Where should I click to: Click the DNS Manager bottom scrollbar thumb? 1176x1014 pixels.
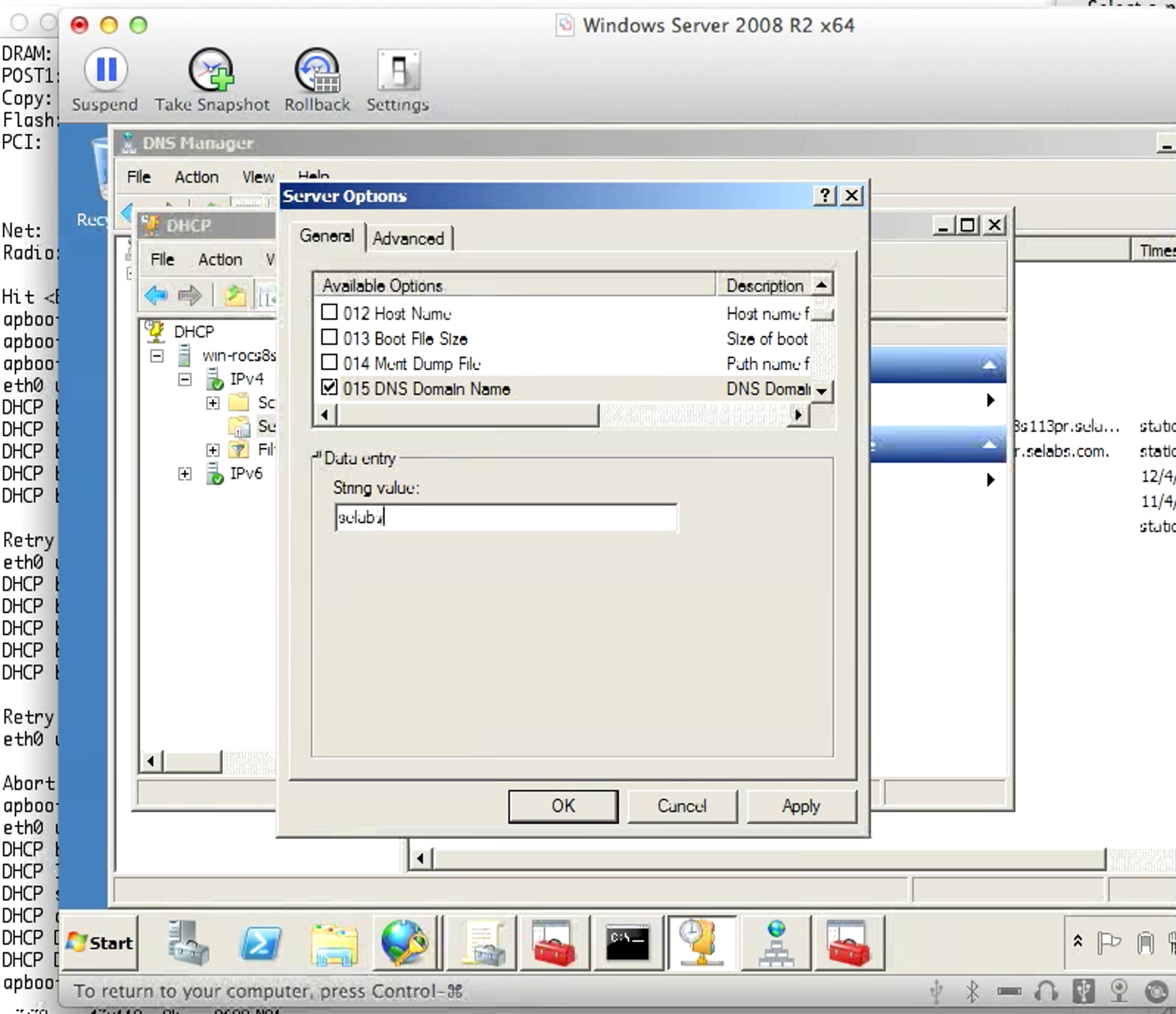[769, 859]
